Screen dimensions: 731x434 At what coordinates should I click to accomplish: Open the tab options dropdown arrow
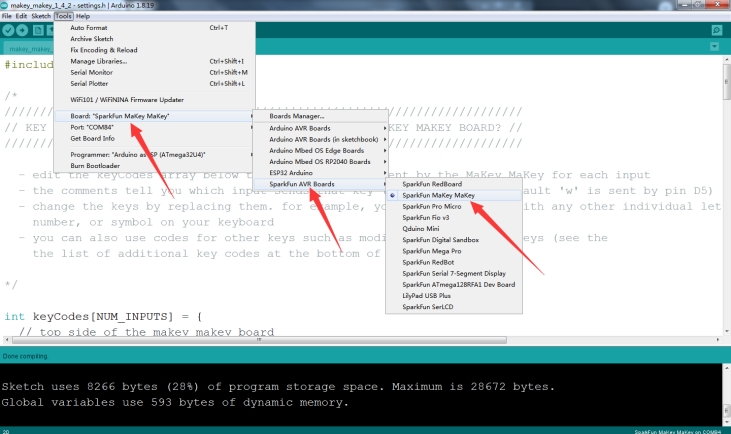click(x=714, y=47)
